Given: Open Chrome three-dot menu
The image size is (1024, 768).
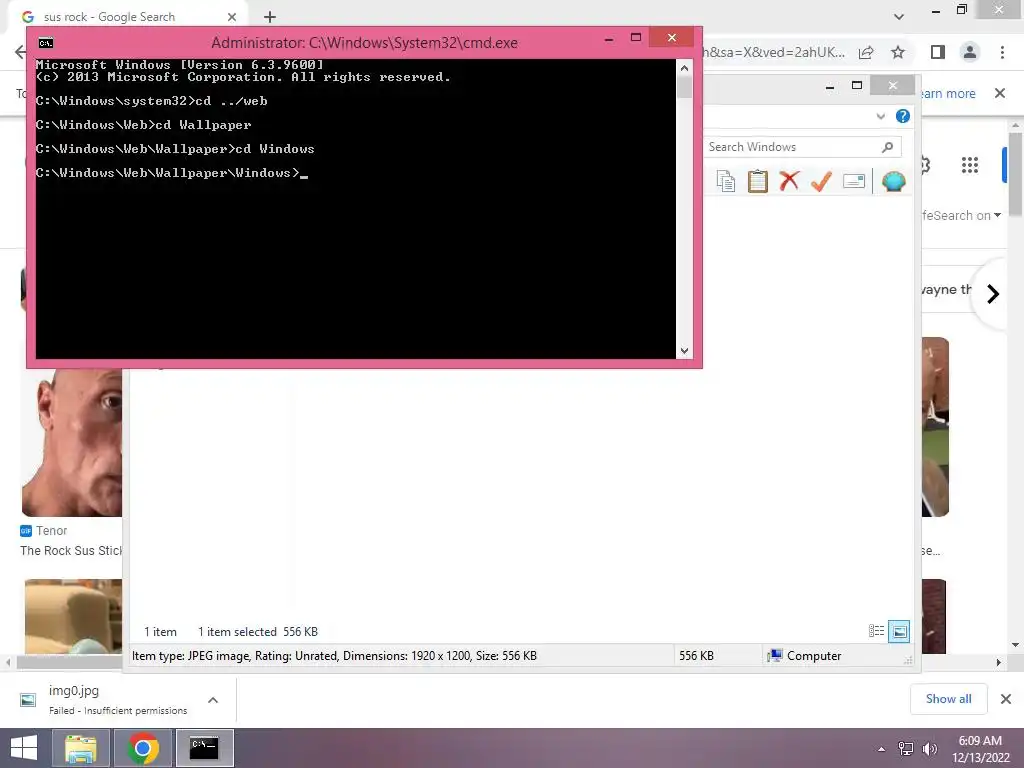Looking at the screenshot, I should tap(1002, 52).
